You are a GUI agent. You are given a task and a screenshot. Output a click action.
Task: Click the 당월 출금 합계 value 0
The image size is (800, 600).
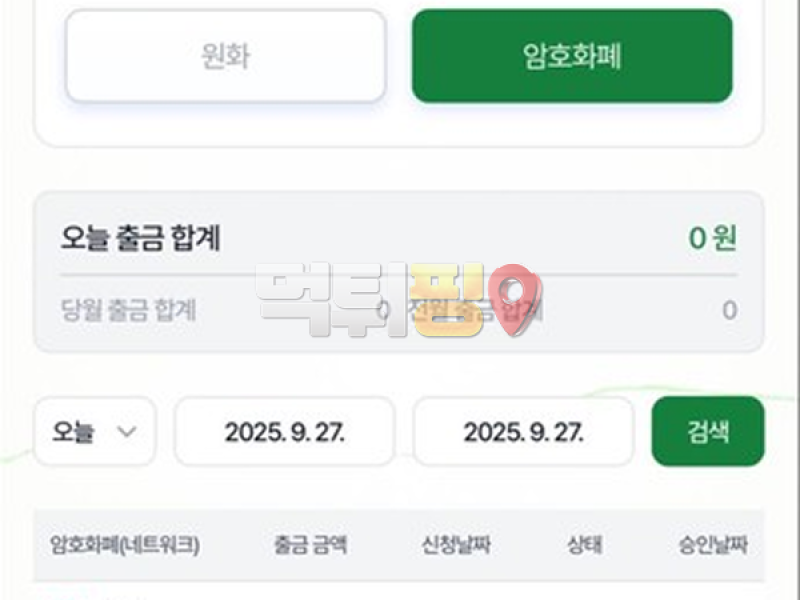click(383, 310)
